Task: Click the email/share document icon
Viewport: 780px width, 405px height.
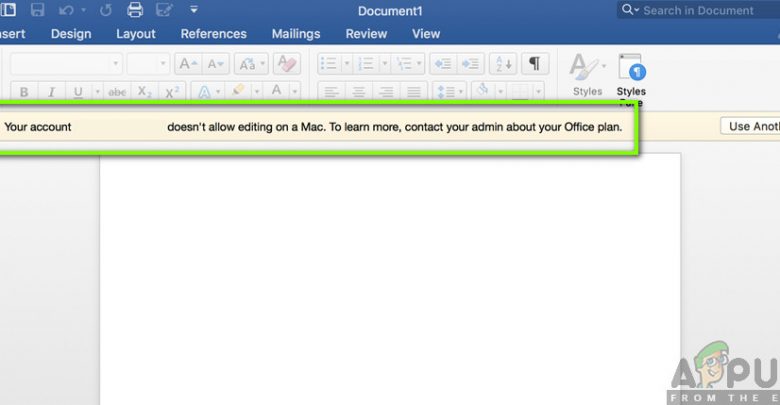Action: (x=164, y=10)
